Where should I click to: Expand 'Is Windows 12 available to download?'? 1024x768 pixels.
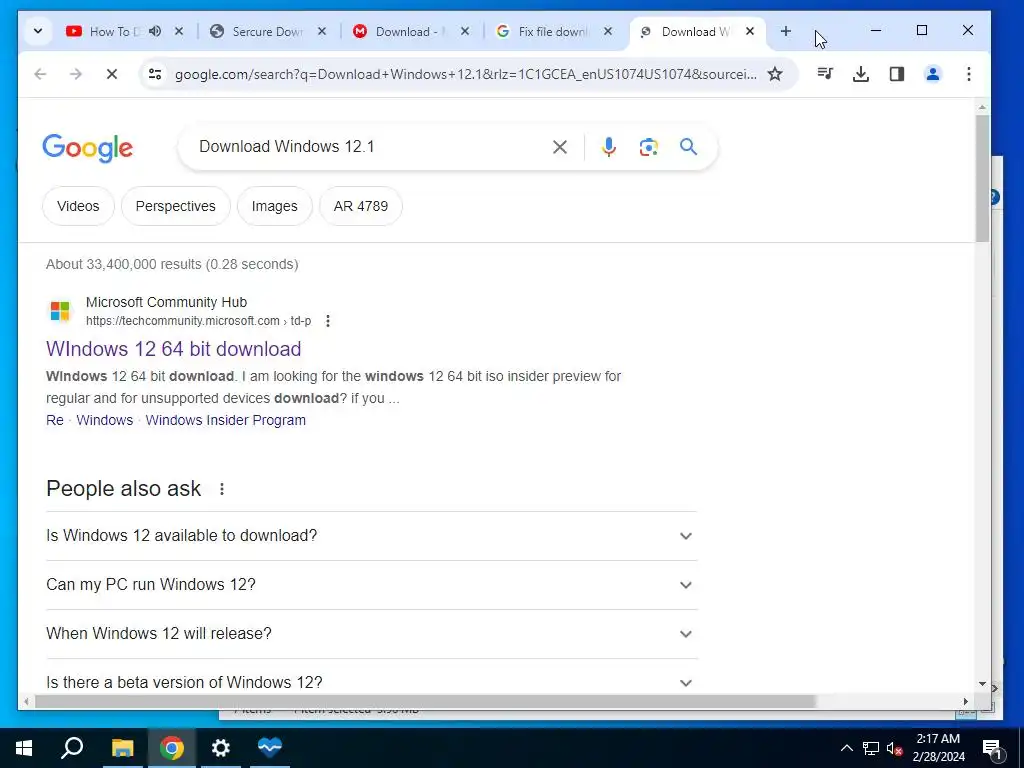(372, 536)
